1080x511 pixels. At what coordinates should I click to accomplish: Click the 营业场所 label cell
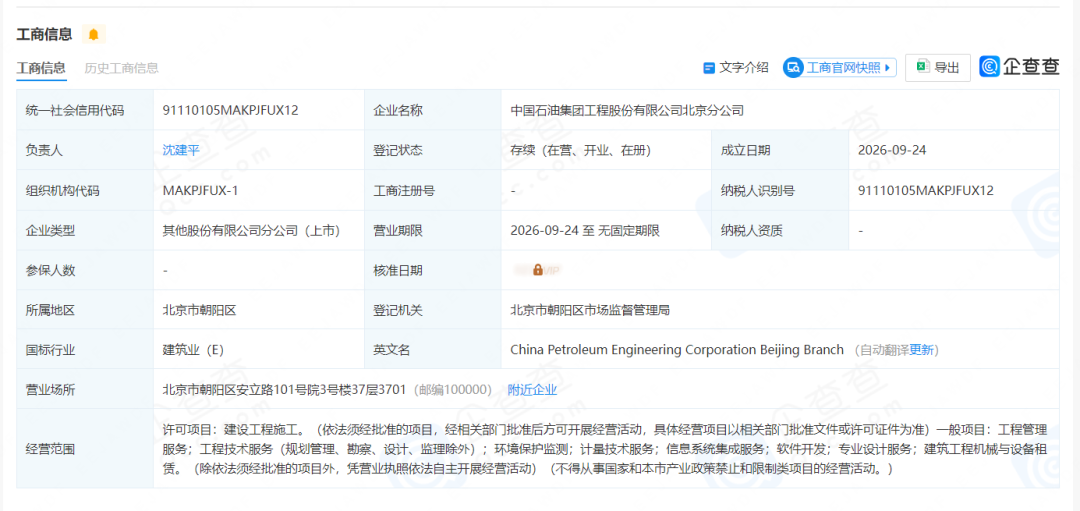(85, 390)
